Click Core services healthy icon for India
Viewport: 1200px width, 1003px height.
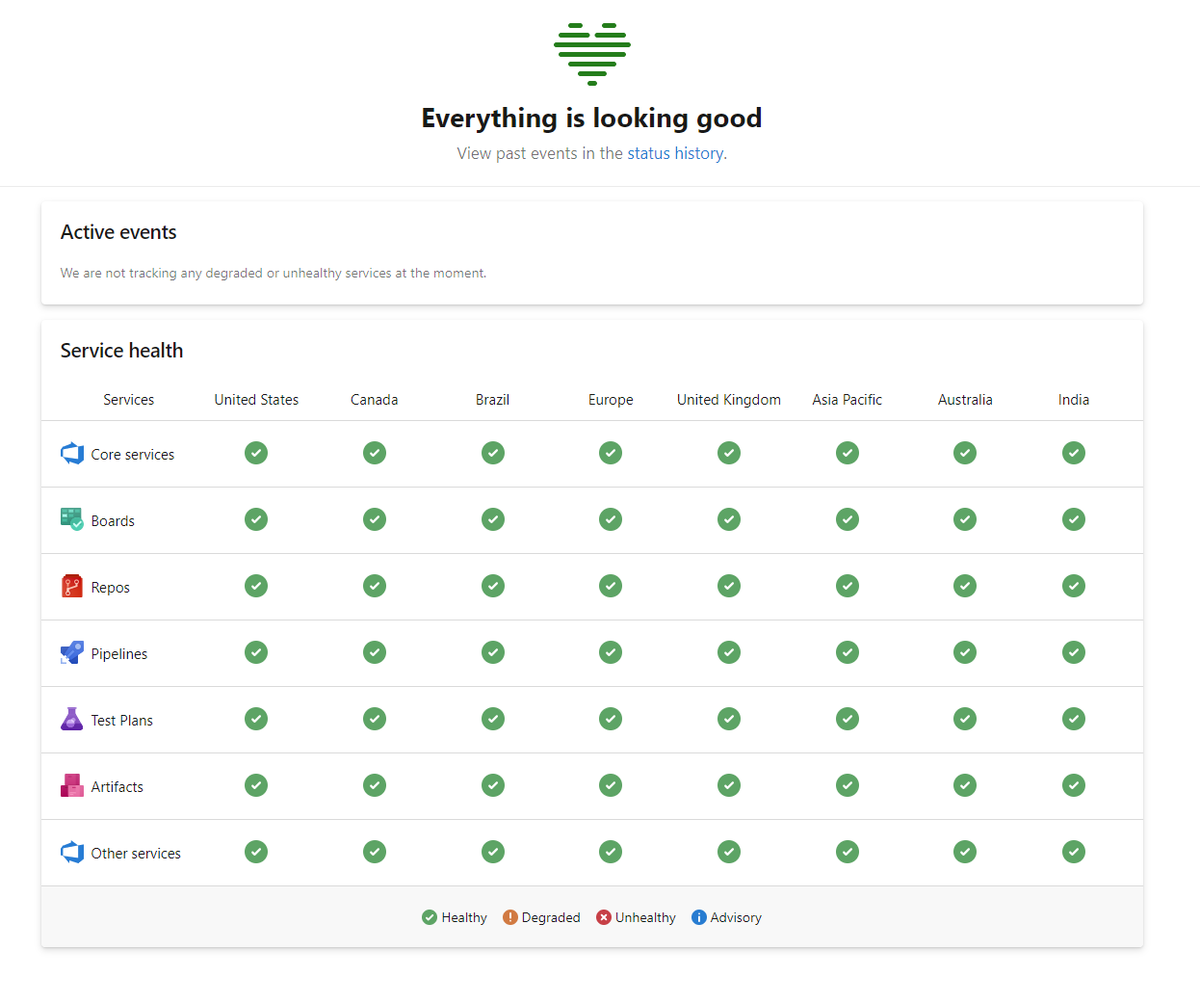coord(1074,453)
